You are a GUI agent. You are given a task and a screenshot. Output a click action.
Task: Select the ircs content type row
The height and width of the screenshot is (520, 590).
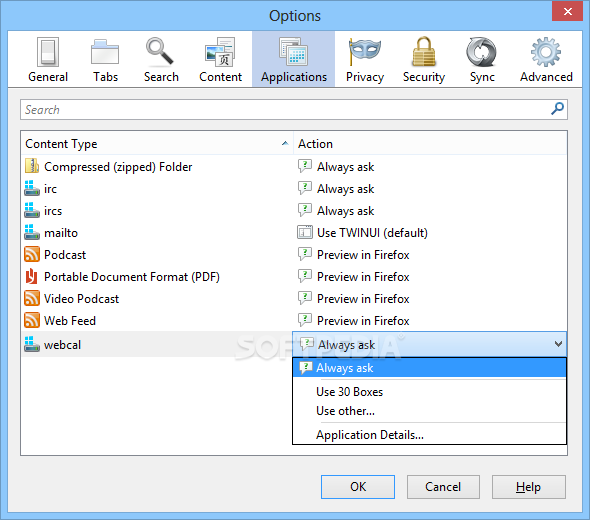tap(294, 210)
